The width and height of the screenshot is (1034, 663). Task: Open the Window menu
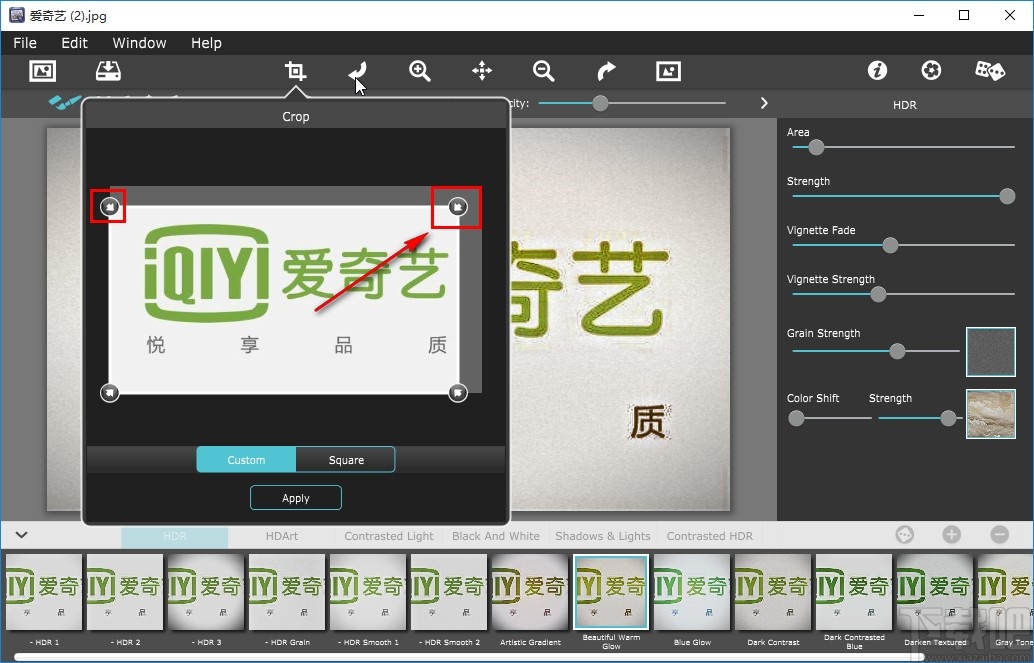(139, 43)
